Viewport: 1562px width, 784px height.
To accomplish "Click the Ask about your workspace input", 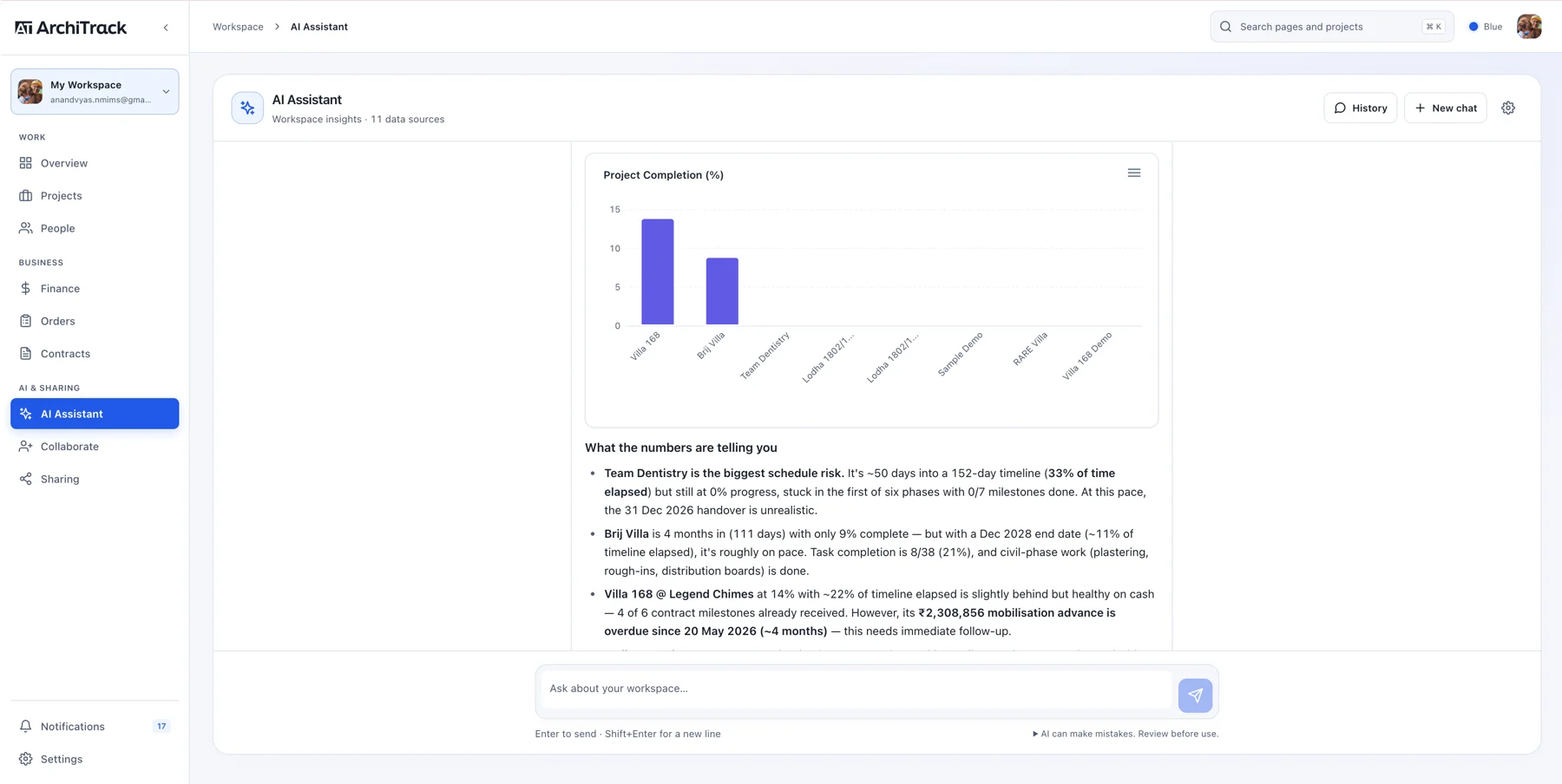I will point(856,689).
